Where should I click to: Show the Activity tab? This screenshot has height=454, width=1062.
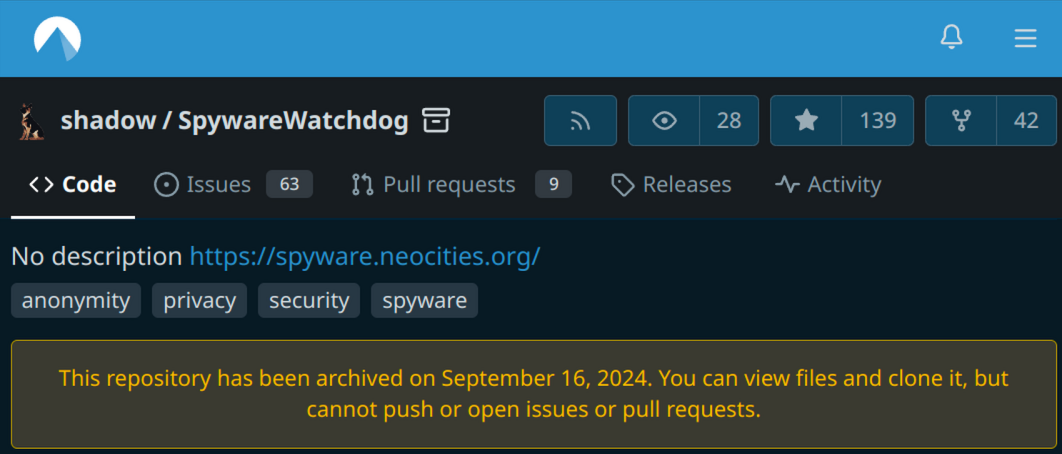(x=828, y=185)
